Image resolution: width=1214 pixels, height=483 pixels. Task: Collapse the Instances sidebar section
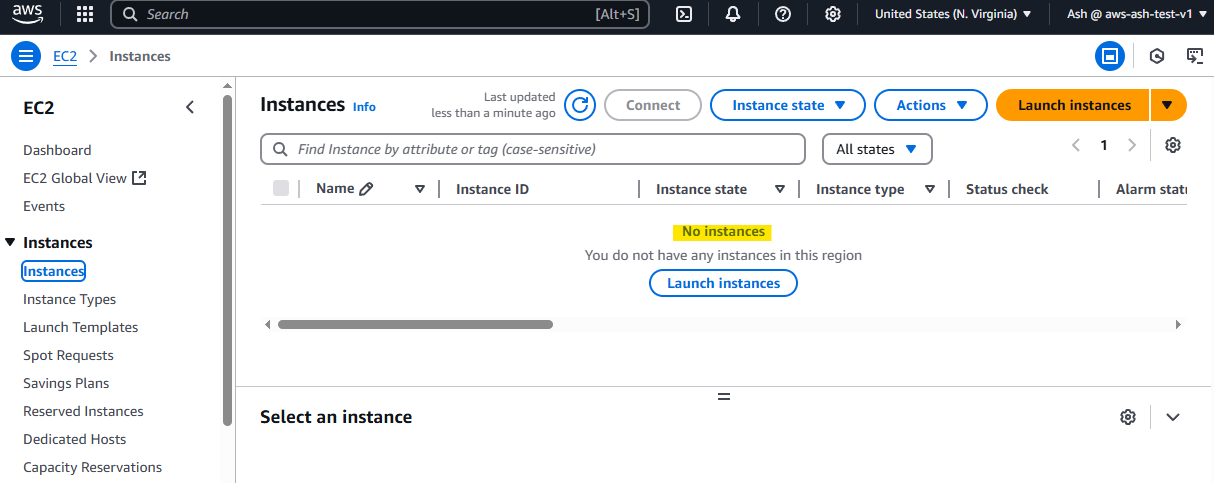10,242
